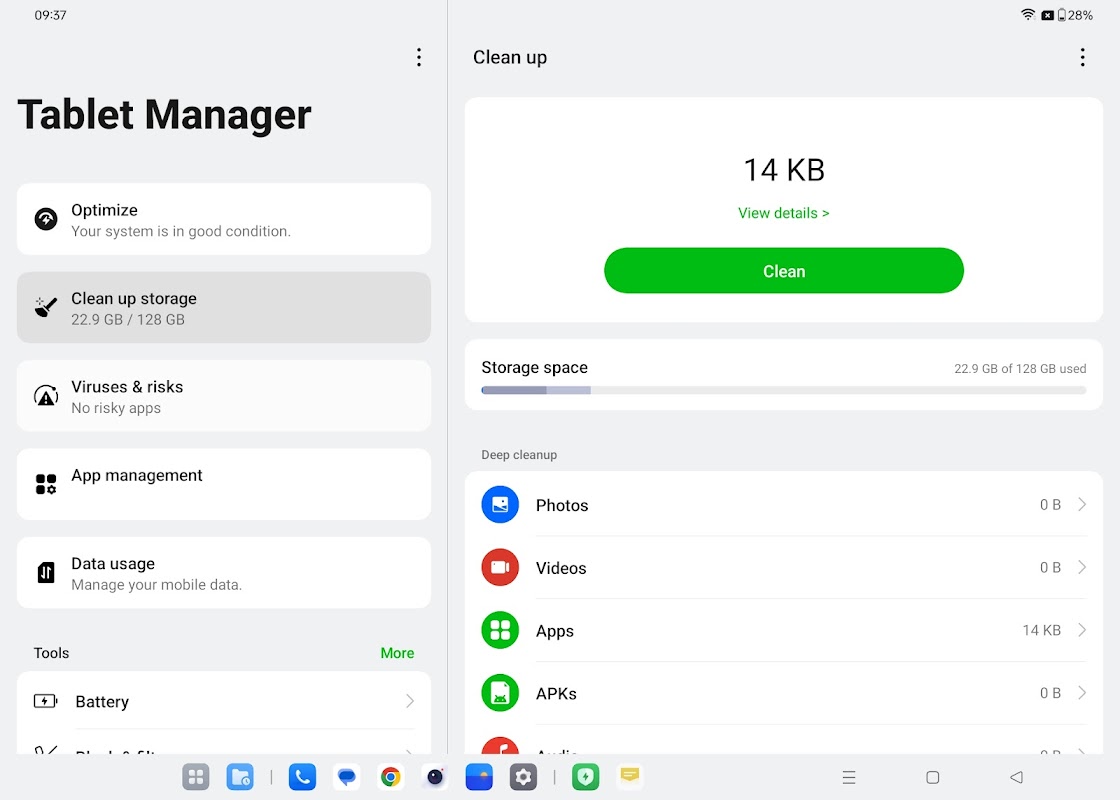Open the Photos deep cleanup icon
Screen dimensions: 1120x800
(x=499, y=504)
